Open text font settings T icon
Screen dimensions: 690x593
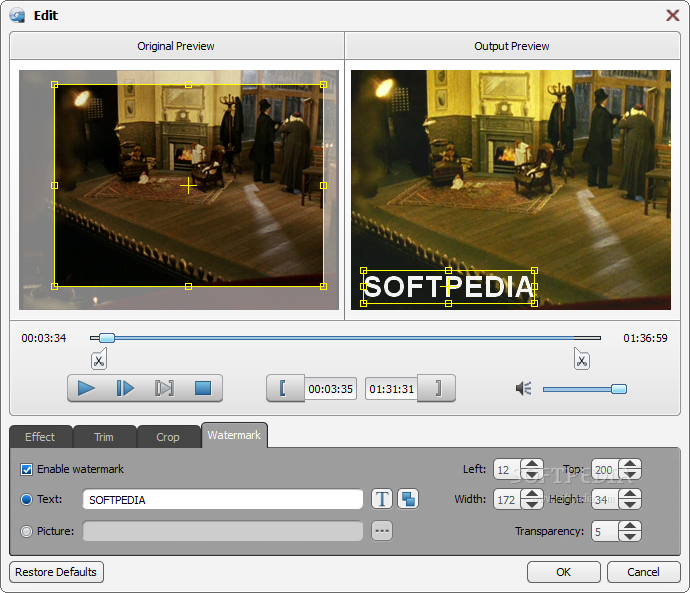point(382,499)
